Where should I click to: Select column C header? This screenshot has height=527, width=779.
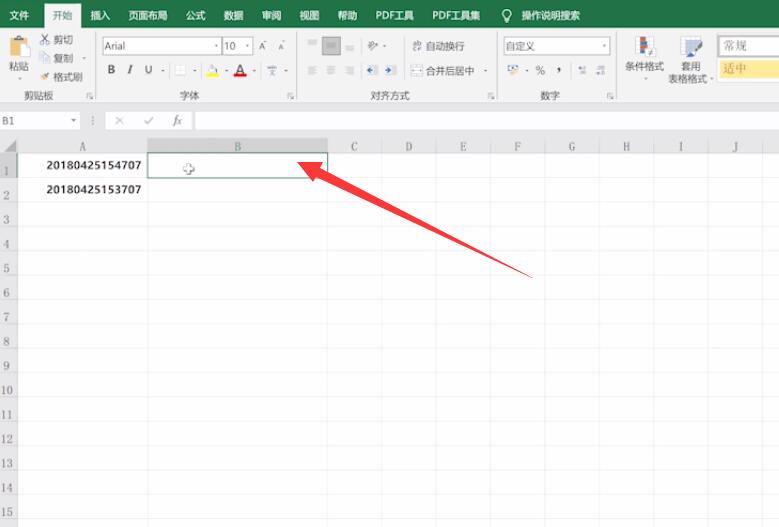pos(354,147)
